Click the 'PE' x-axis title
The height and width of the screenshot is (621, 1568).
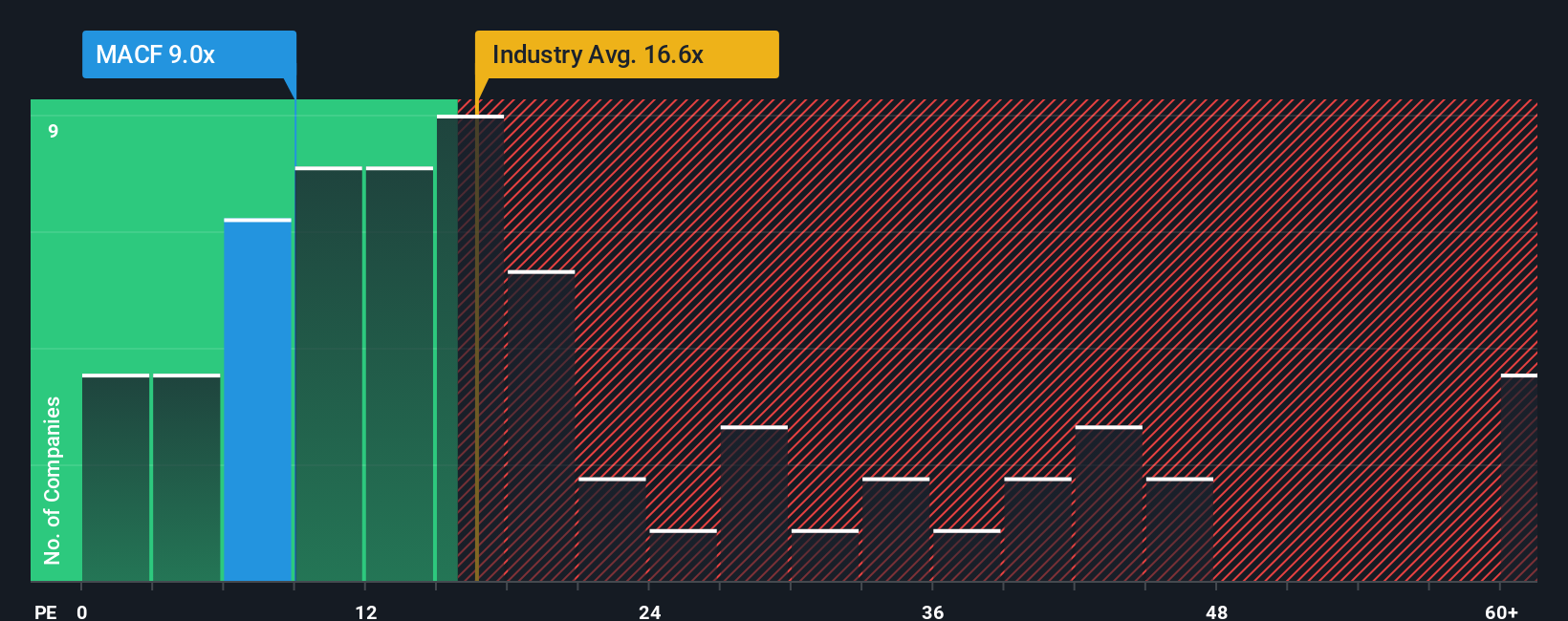point(45,612)
